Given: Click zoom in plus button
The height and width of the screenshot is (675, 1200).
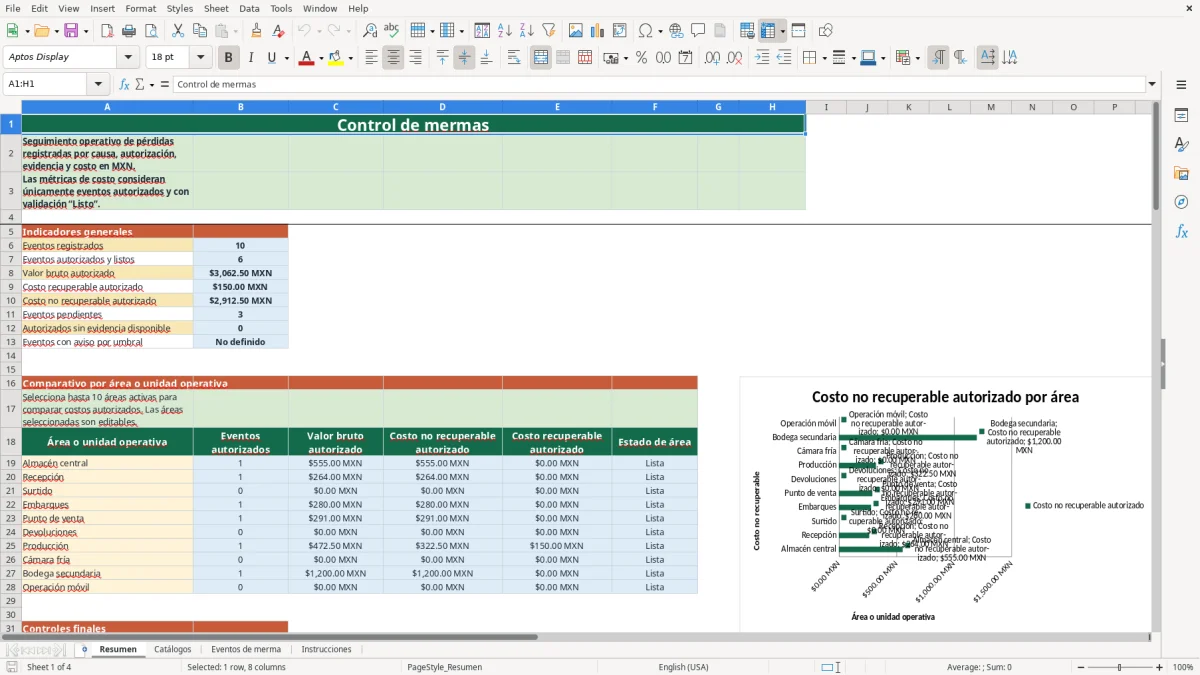Looking at the screenshot, I should coord(1160,667).
